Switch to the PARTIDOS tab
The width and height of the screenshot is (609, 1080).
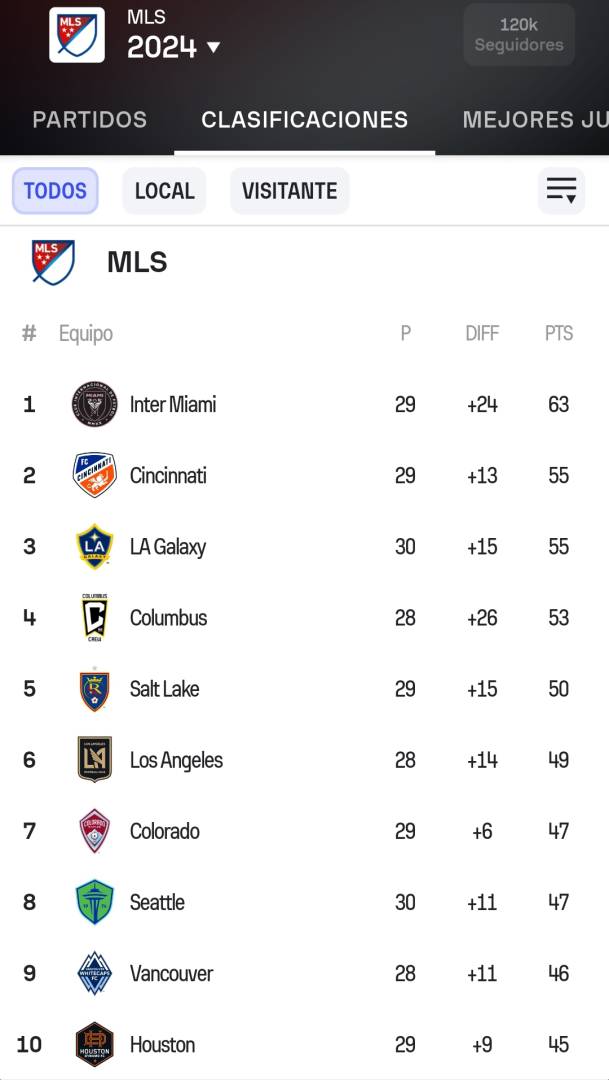(x=90, y=120)
